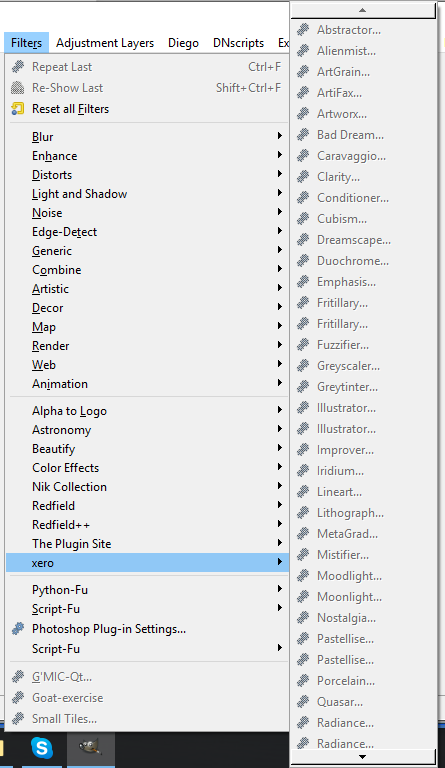445x768 pixels.
Task: Click the plug-in icon beside ArtiFax
Action: click(x=304, y=93)
